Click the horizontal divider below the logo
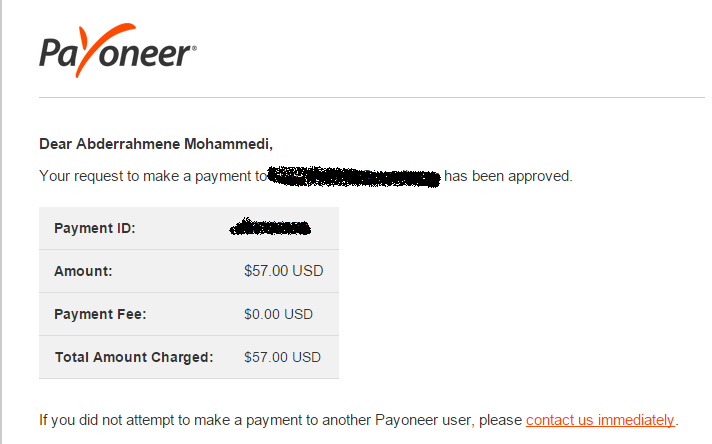Viewport: 712px width, 444px height. point(371,97)
